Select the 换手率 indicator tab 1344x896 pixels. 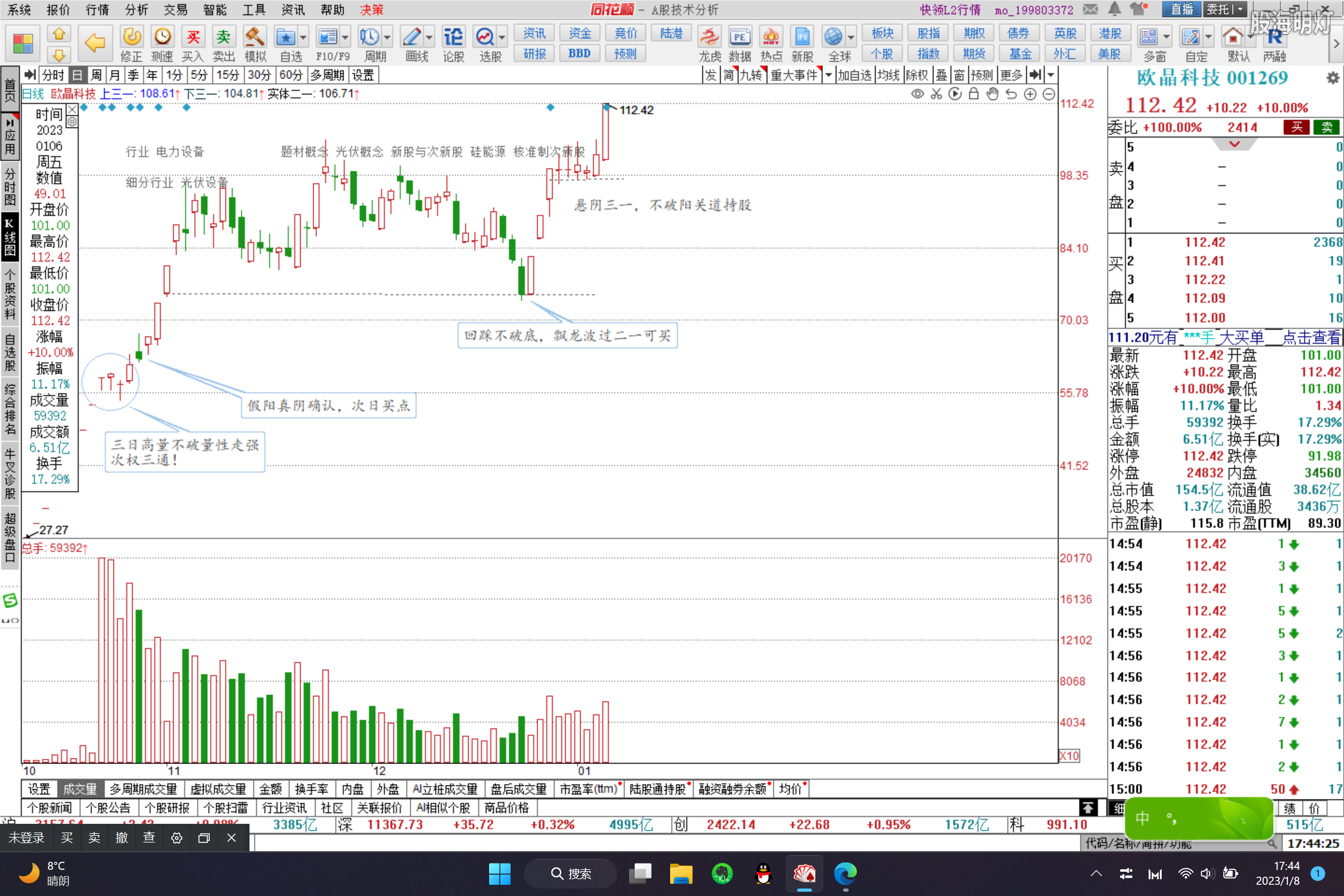coord(312,789)
